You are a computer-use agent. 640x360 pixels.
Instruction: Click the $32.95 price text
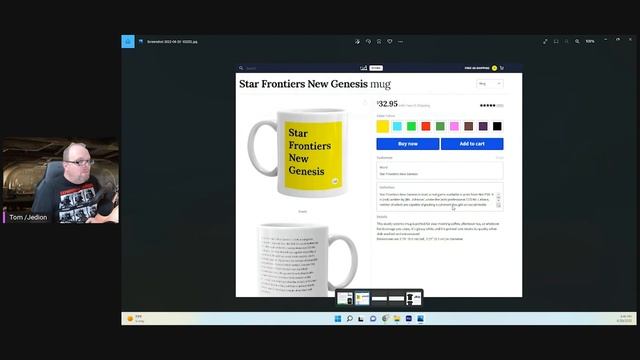pyautogui.click(x=387, y=104)
